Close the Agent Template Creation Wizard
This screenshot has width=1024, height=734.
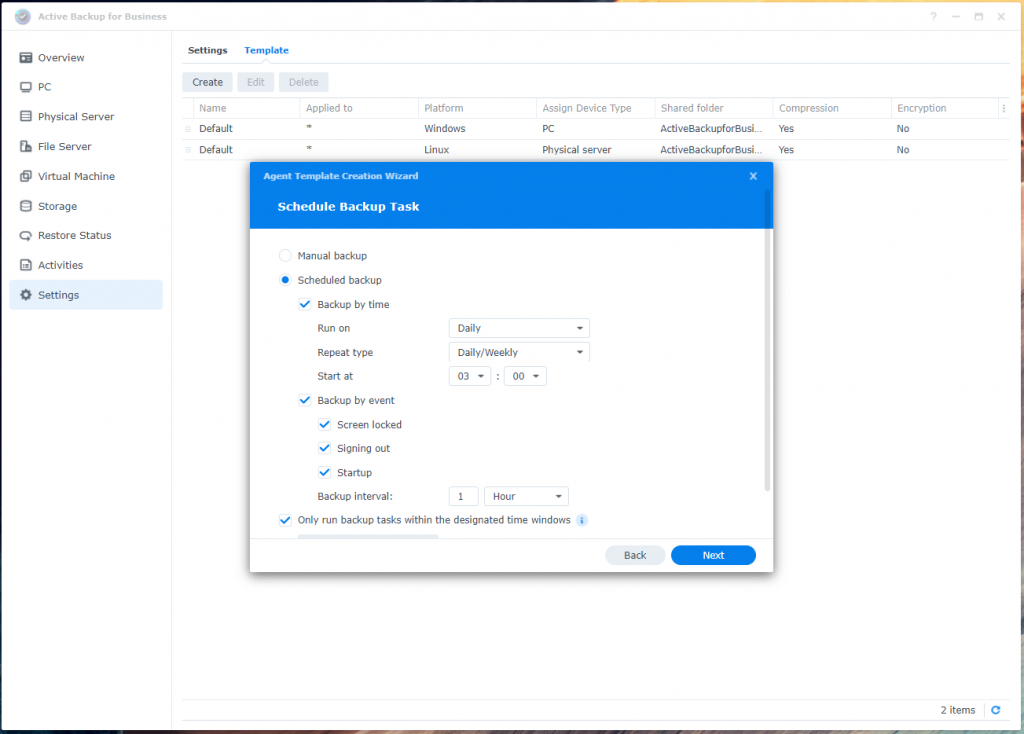click(753, 176)
